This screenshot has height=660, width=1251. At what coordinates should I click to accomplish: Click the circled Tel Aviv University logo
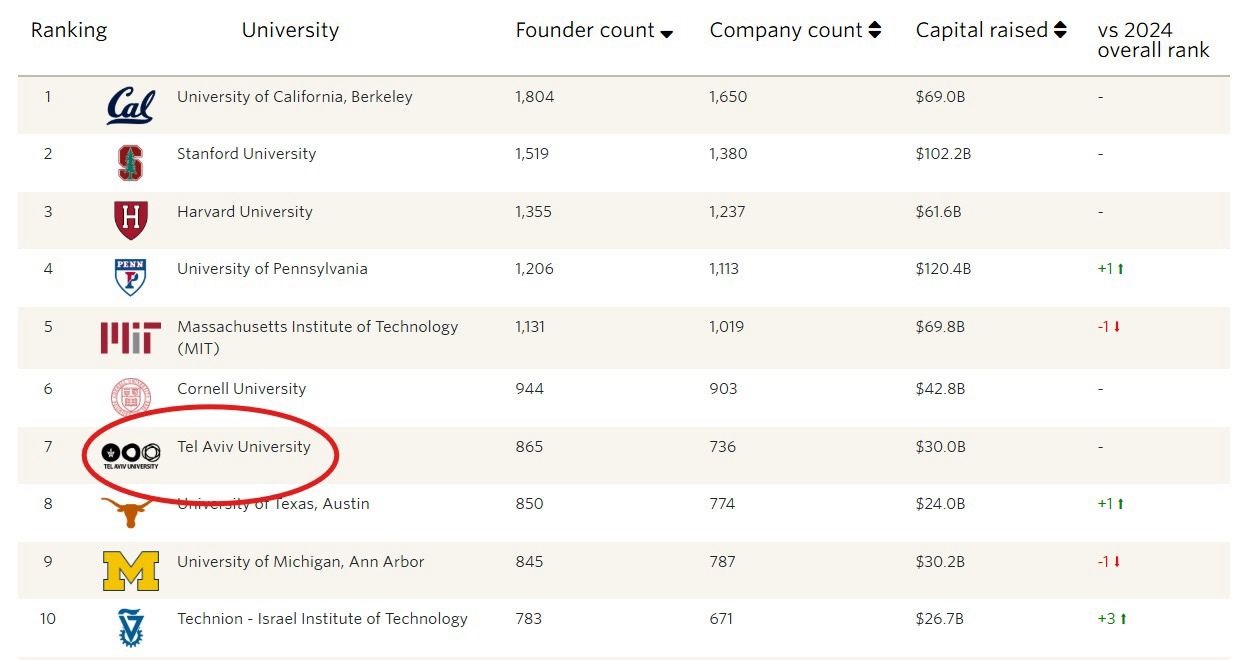pos(129,453)
